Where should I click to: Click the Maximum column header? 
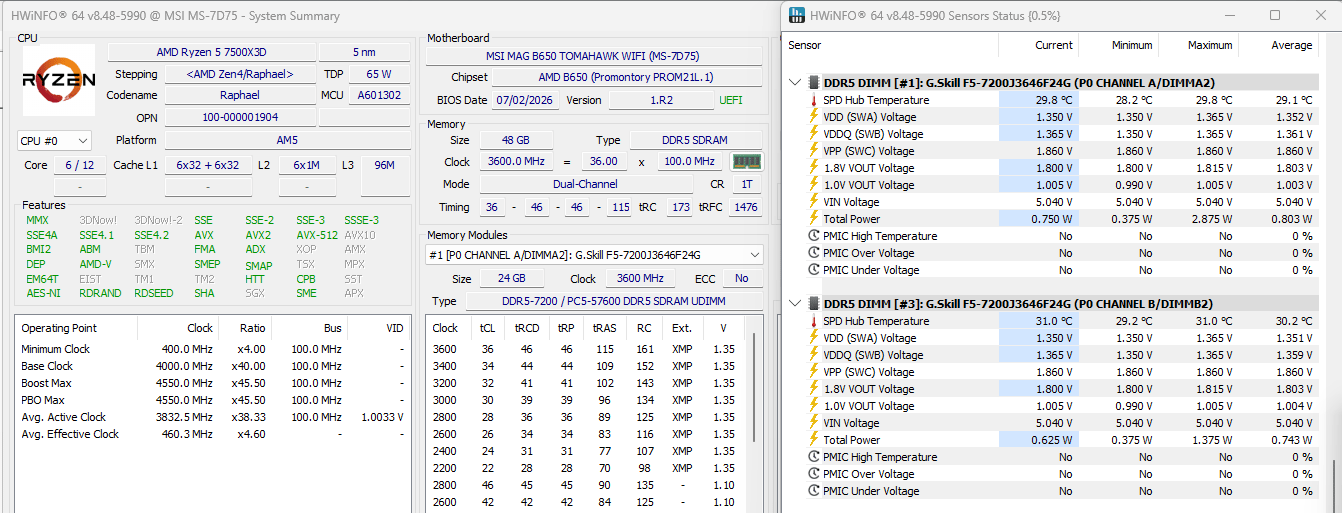click(x=1198, y=45)
